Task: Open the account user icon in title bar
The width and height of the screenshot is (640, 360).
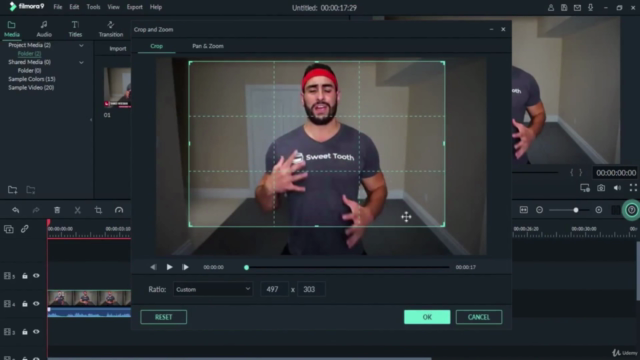Action: click(551, 7)
